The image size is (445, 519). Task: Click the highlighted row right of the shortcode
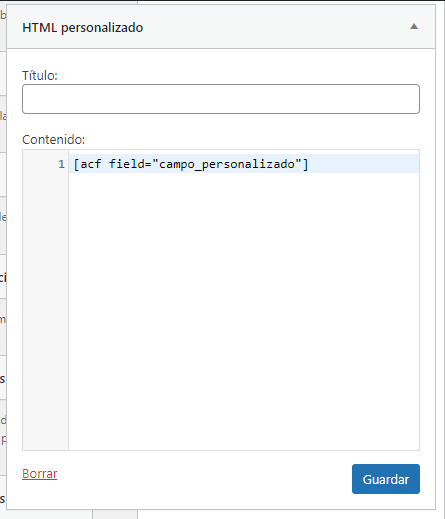(x=363, y=164)
